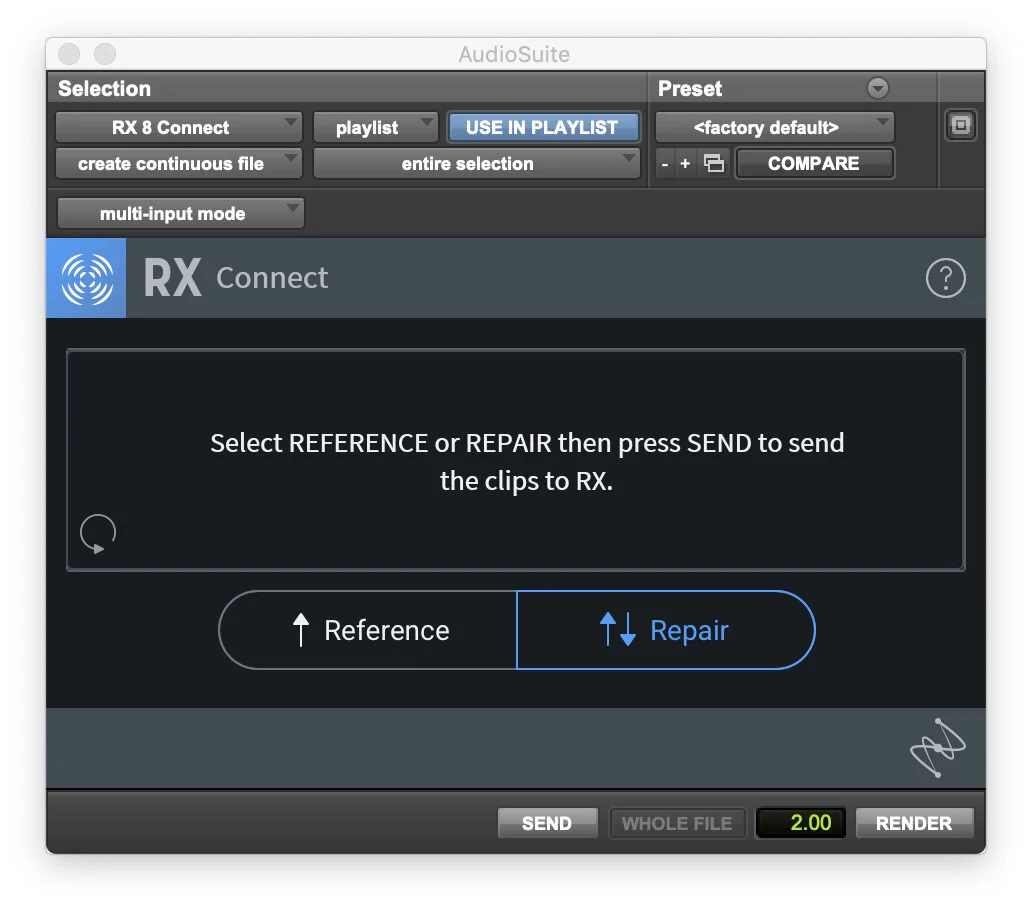Image resolution: width=1032 pixels, height=908 pixels.
Task: Open the Preset header menu chevron
Action: tap(877, 88)
